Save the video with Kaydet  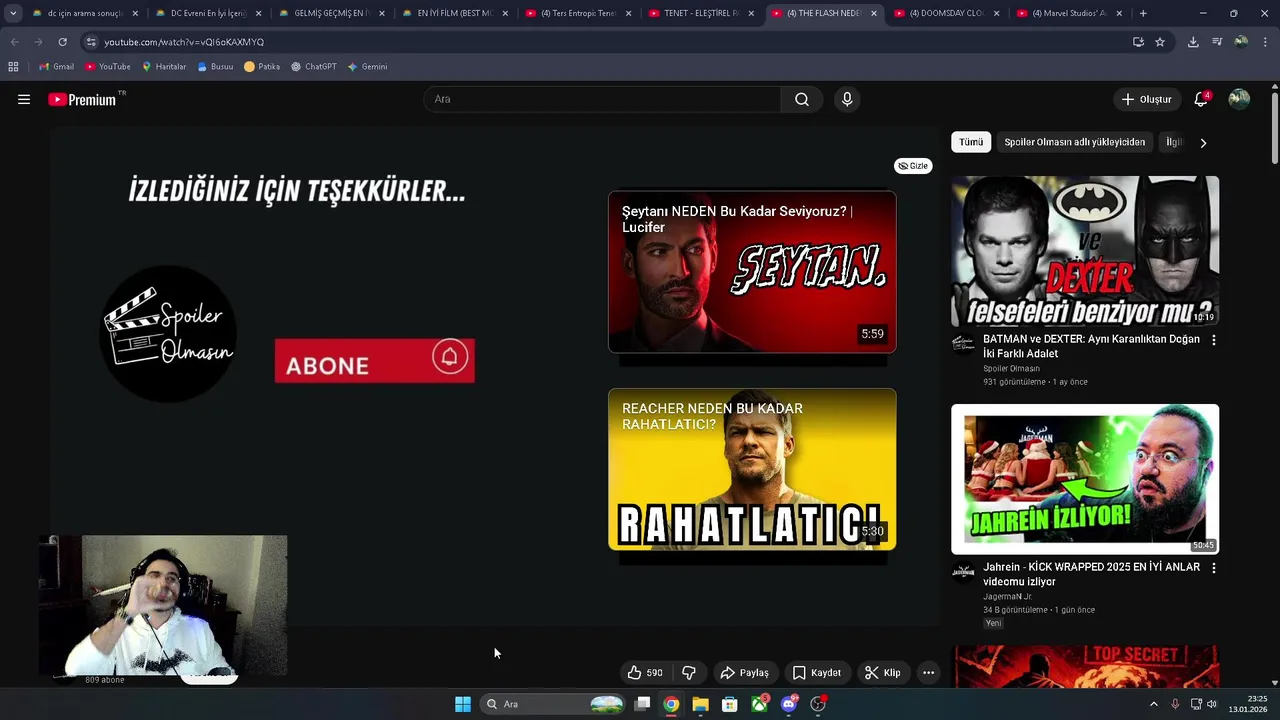(x=817, y=673)
